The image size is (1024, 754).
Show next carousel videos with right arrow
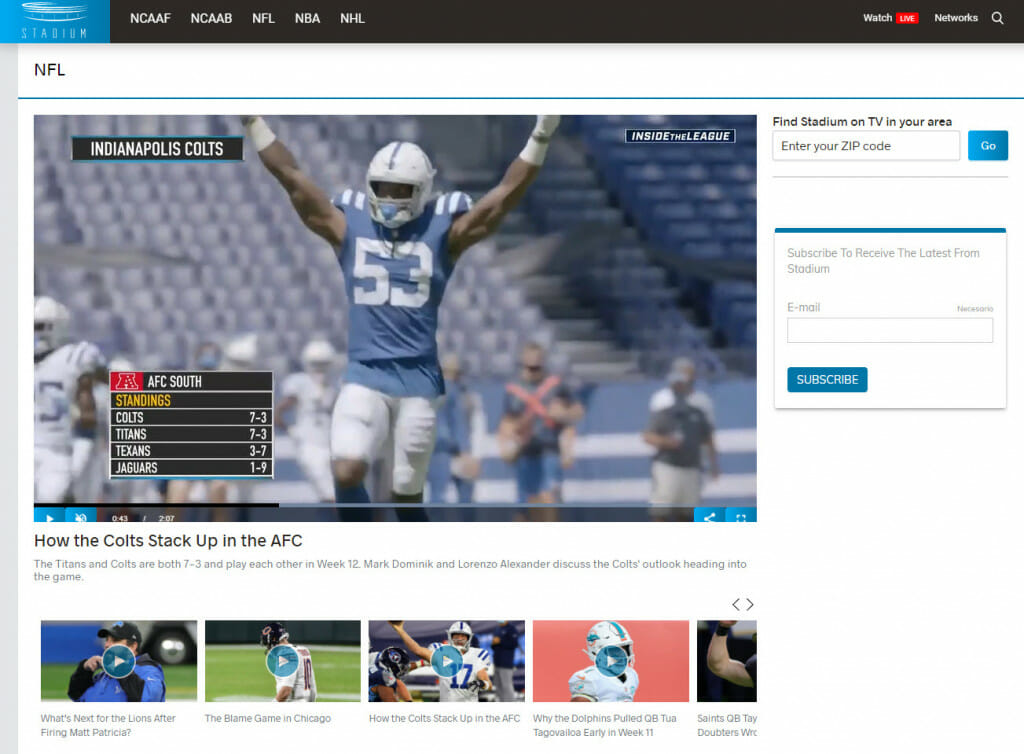tap(750, 605)
